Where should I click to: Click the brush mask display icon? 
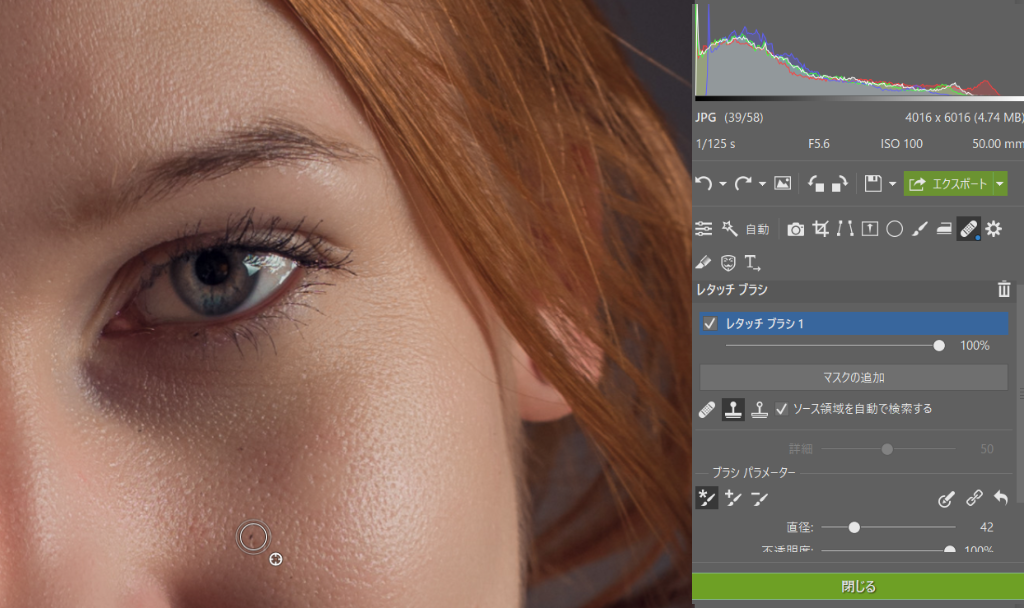pyautogui.click(x=946, y=499)
